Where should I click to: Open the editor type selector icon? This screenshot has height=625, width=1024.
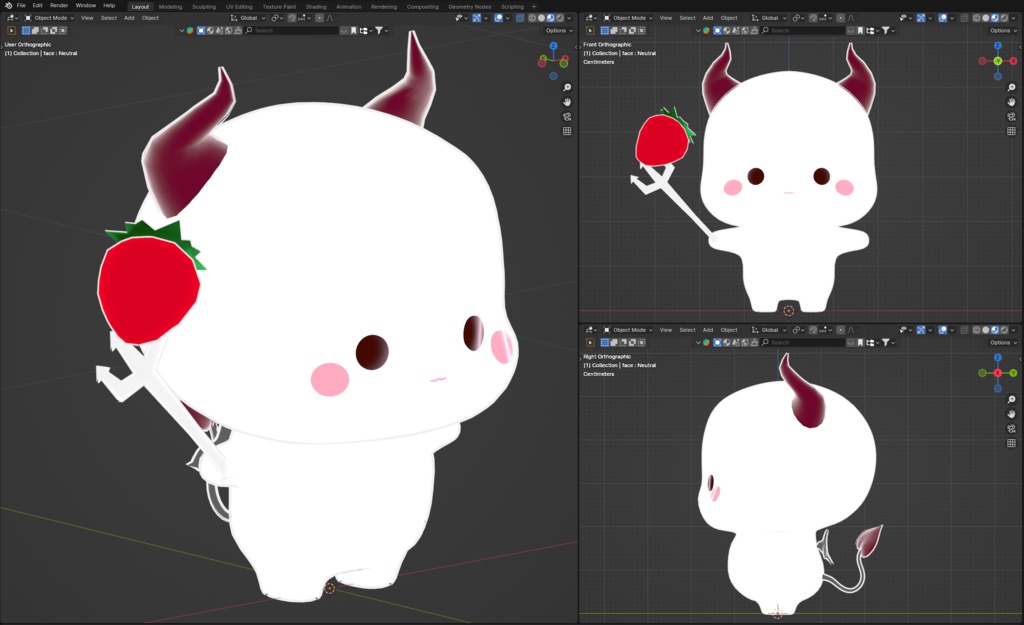(8, 17)
